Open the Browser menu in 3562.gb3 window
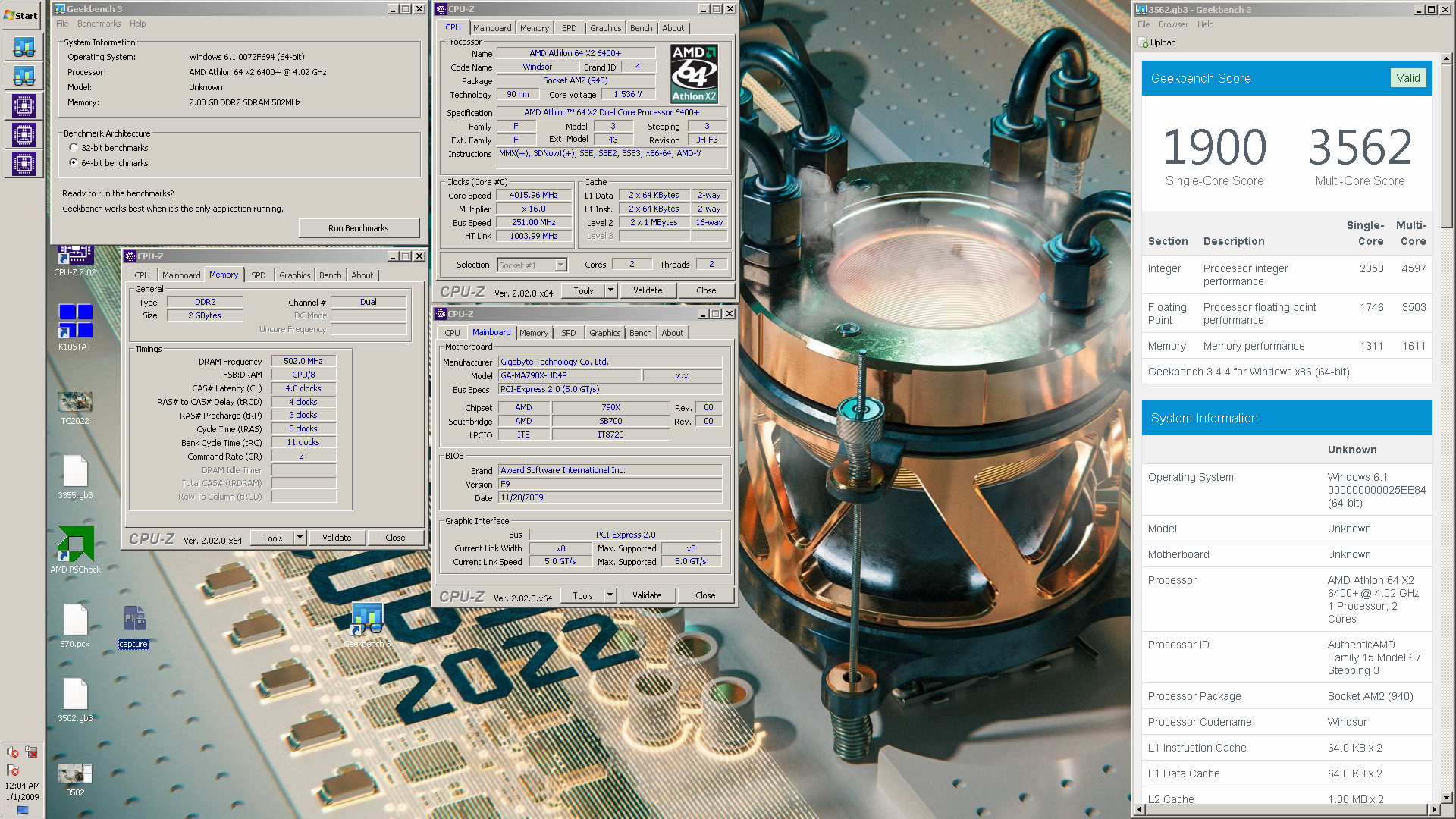This screenshot has width=1456, height=819. 1173,25
